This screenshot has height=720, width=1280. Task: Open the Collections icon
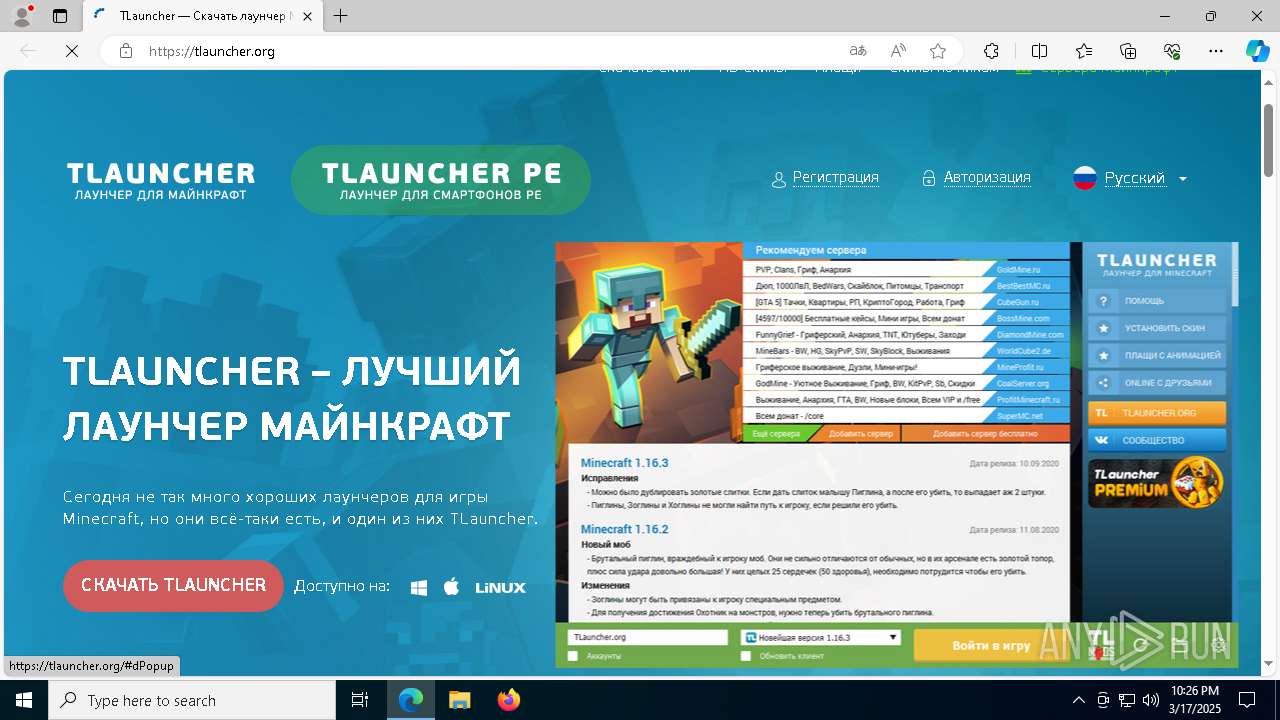[1128, 51]
